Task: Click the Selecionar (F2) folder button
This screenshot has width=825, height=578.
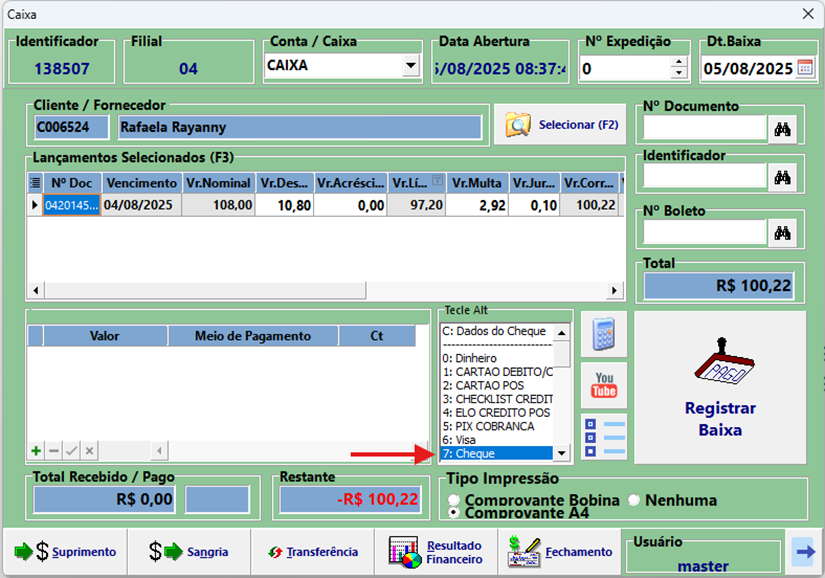Action: pos(561,125)
